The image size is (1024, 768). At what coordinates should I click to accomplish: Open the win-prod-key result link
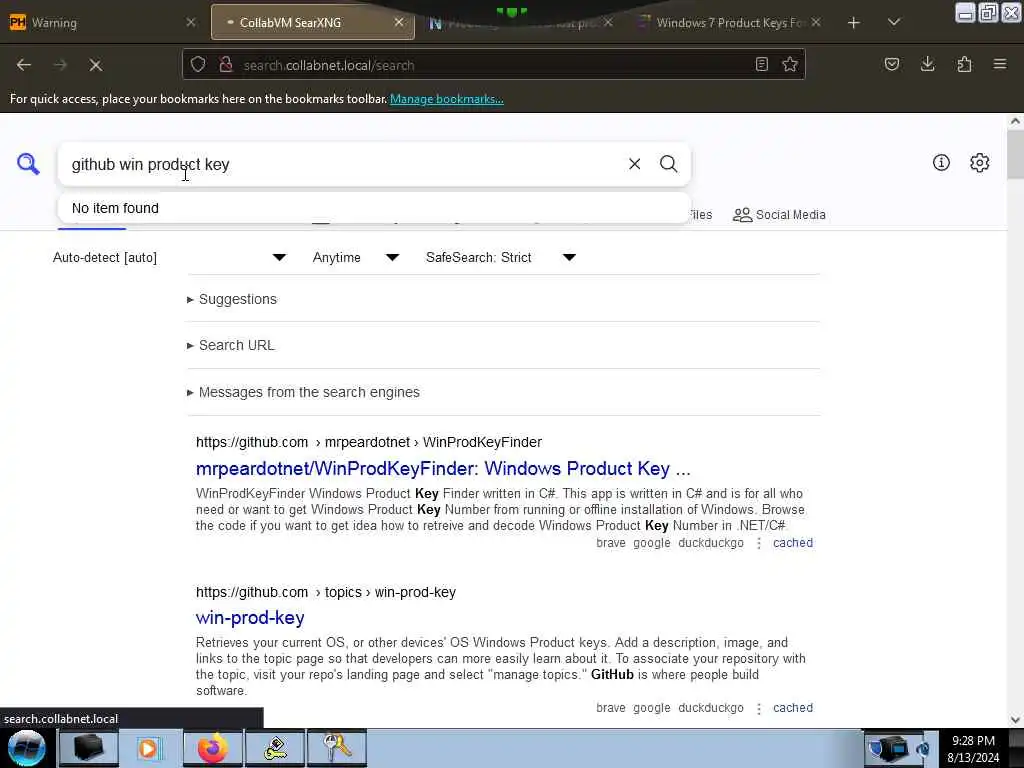(x=250, y=618)
